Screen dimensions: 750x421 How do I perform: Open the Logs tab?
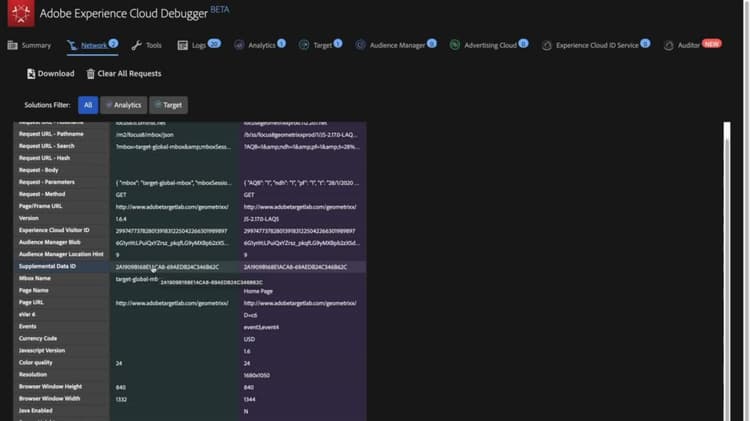click(x=199, y=44)
